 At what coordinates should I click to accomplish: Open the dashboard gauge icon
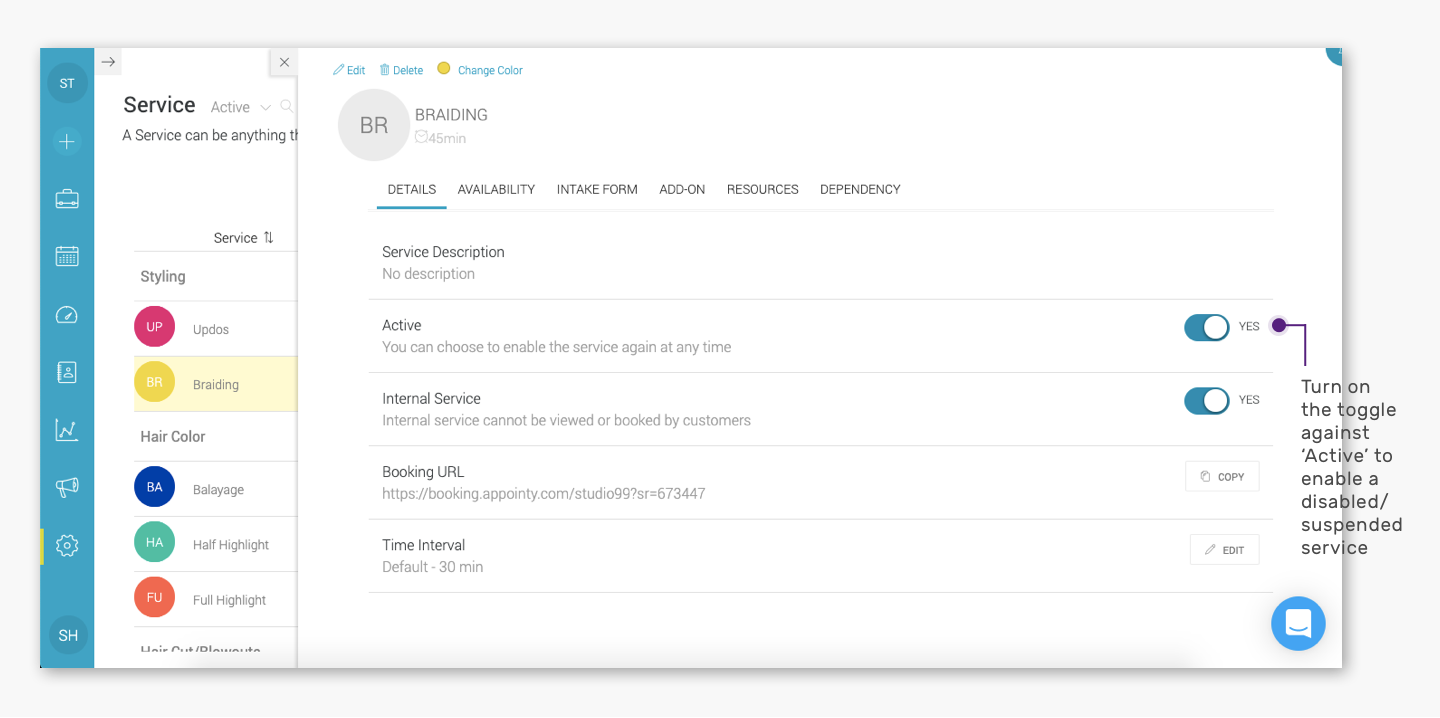67,315
